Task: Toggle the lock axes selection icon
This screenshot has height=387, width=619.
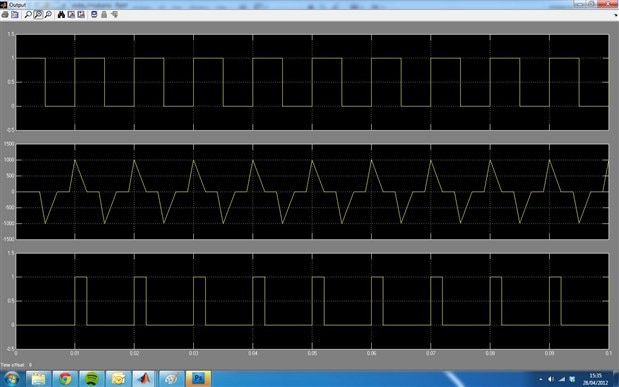Action: pos(104,15)
